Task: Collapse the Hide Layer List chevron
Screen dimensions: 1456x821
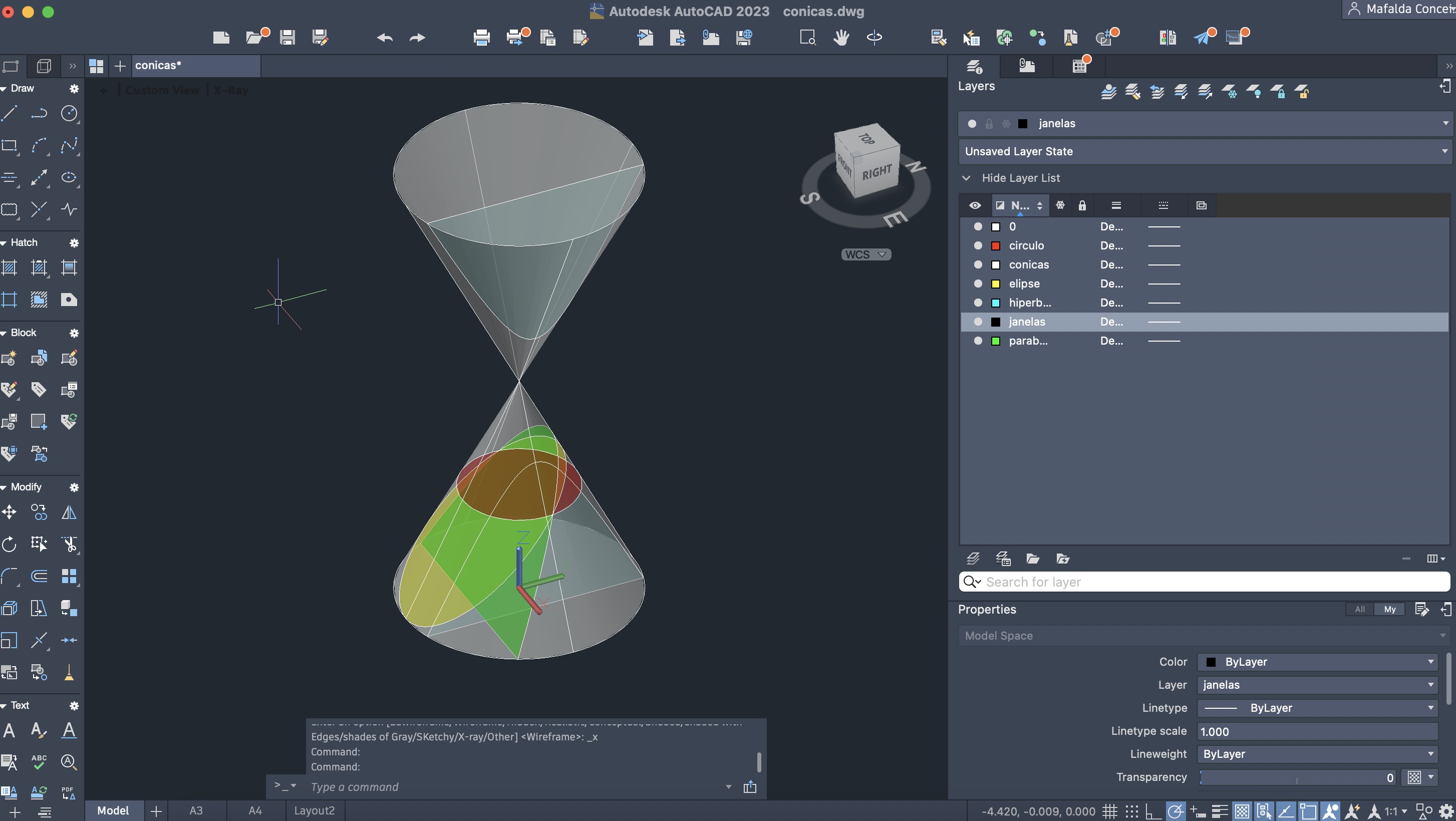Action: (967, 178)
